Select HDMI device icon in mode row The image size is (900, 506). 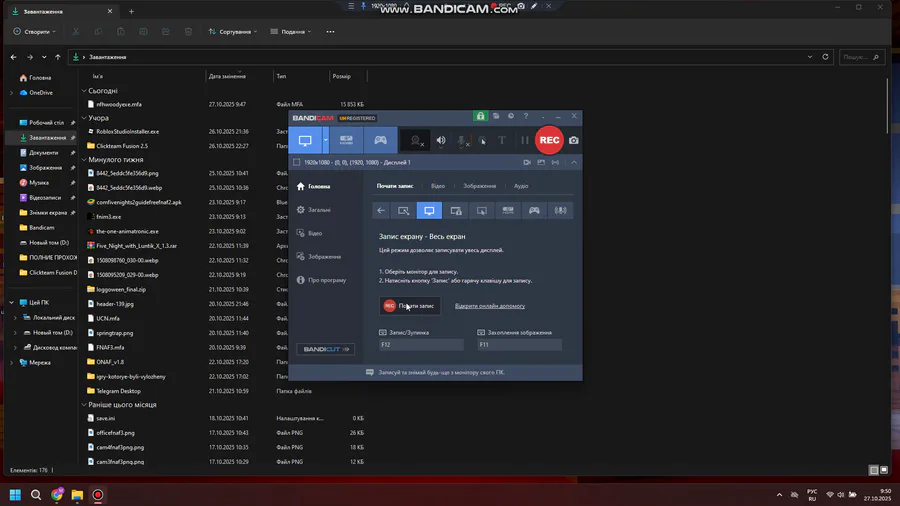tap(508, 211)
